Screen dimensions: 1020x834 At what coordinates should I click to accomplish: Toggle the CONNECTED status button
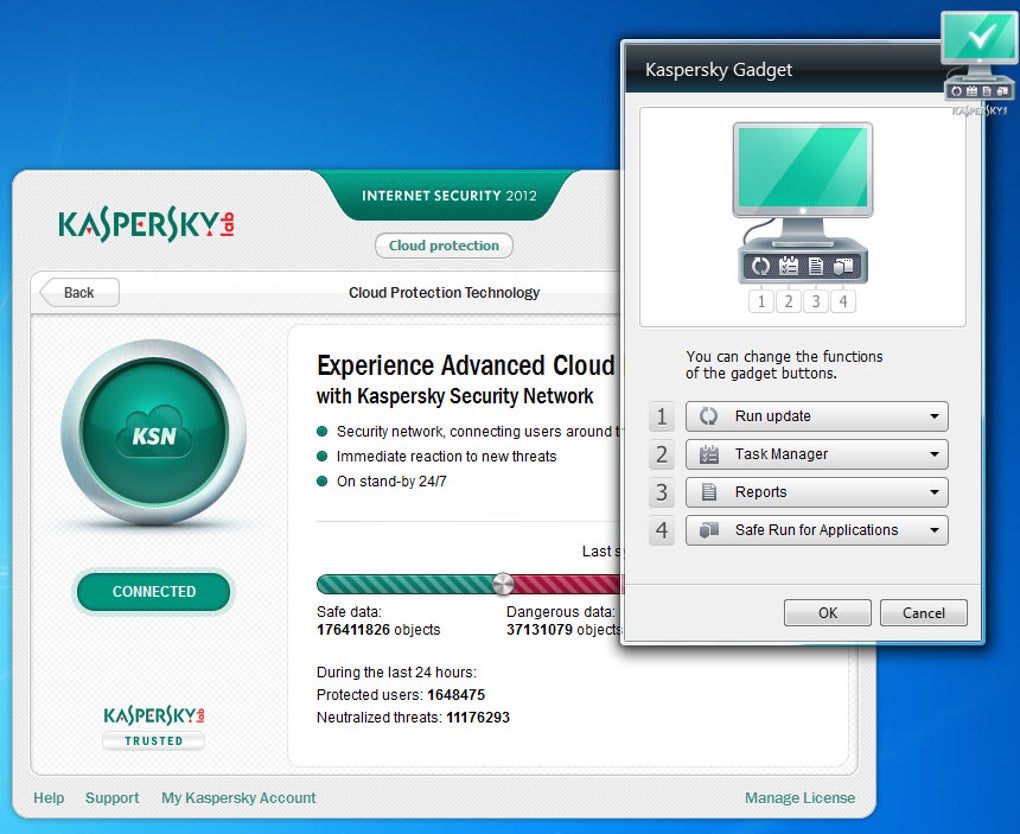point(154,591)
